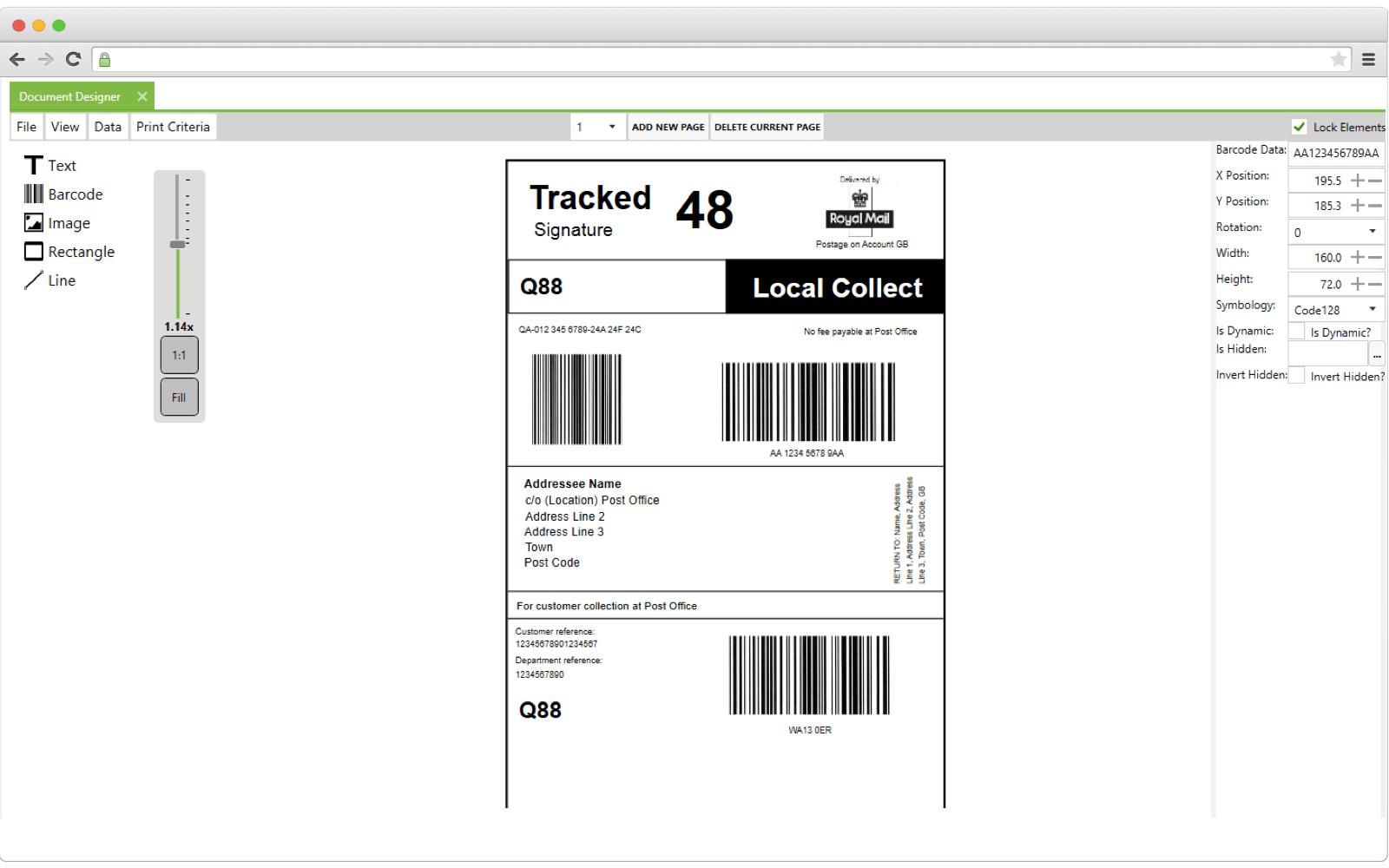
Task: Open Rotation dropdown
Action: click(x=1373, y=232)
